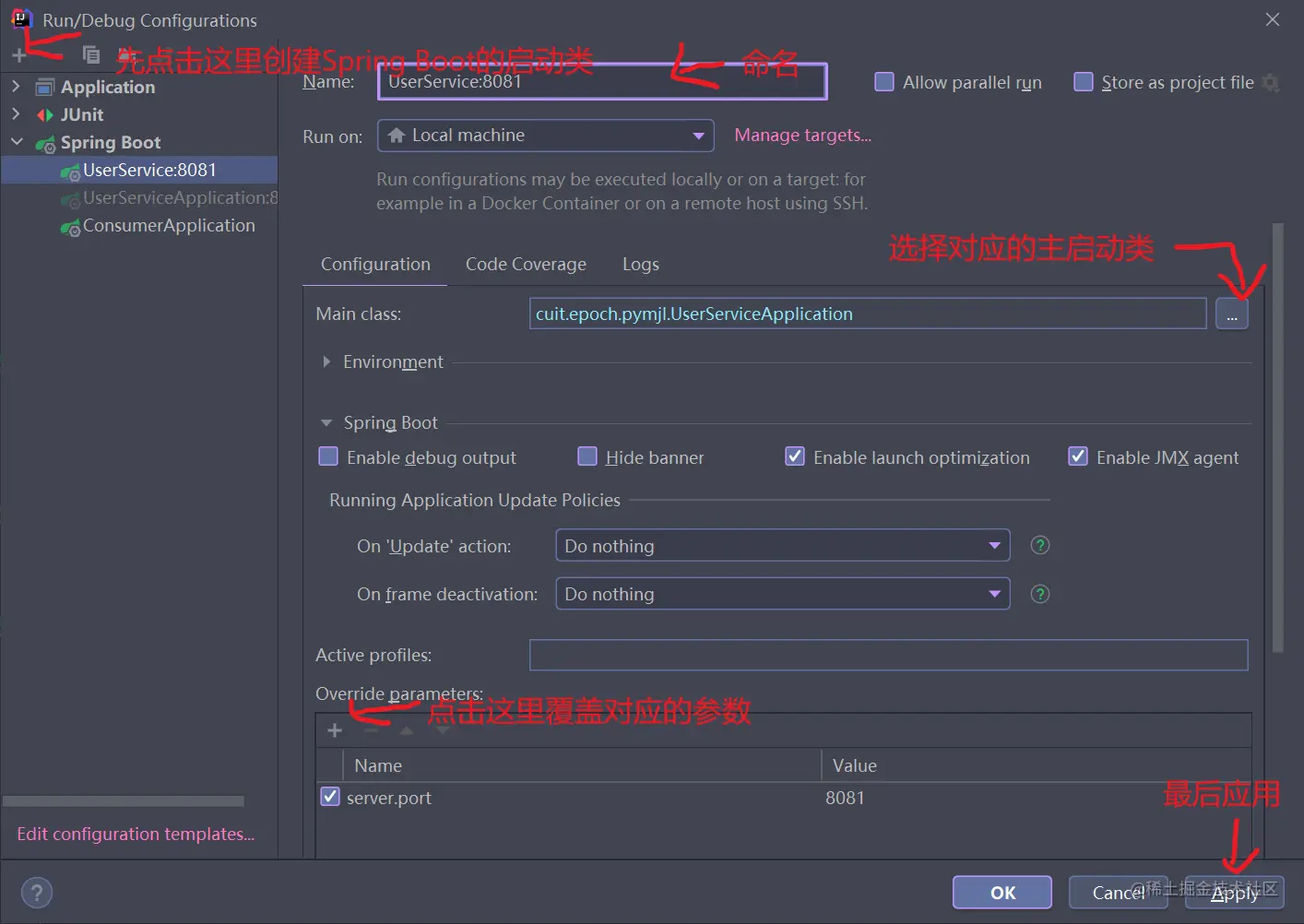This screenshot has height=924, width=1304.
Task: Open the help icon at the bottom left
Action: [x=36, y=893]
